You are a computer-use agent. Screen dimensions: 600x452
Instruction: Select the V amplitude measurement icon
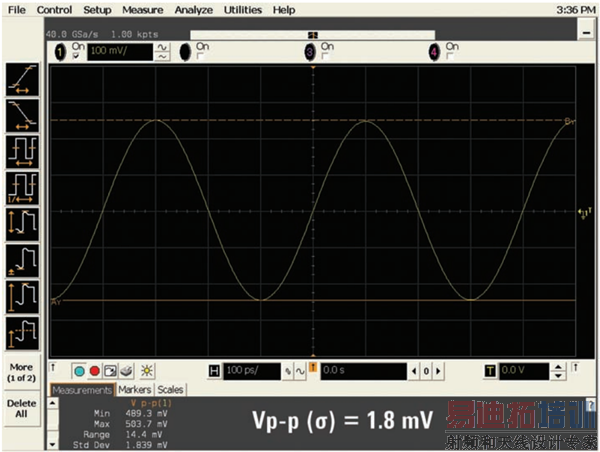22,297
